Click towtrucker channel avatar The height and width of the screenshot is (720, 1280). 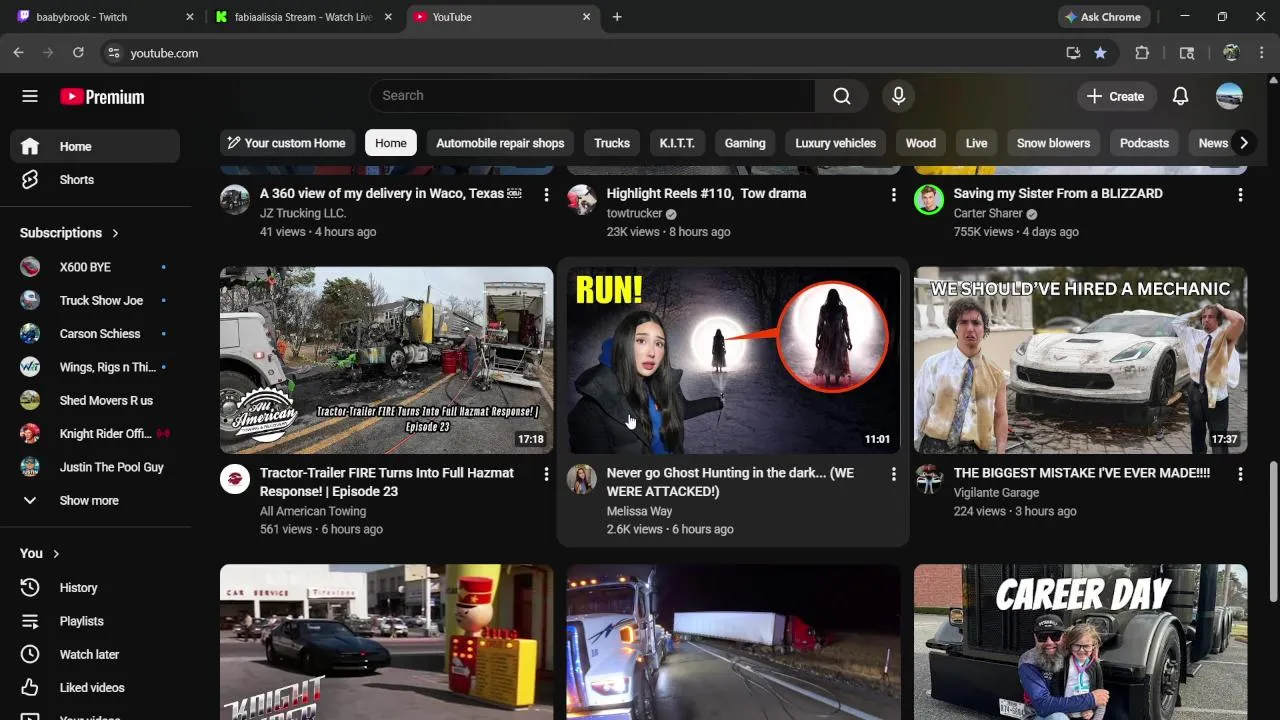click(x=582, y=199)
